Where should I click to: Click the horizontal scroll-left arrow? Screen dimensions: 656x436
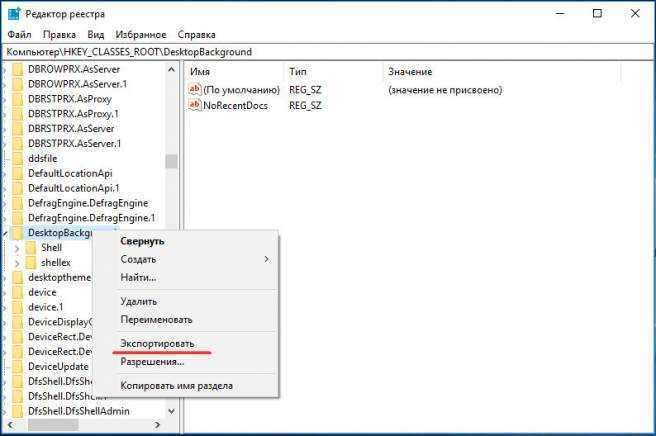11,425
